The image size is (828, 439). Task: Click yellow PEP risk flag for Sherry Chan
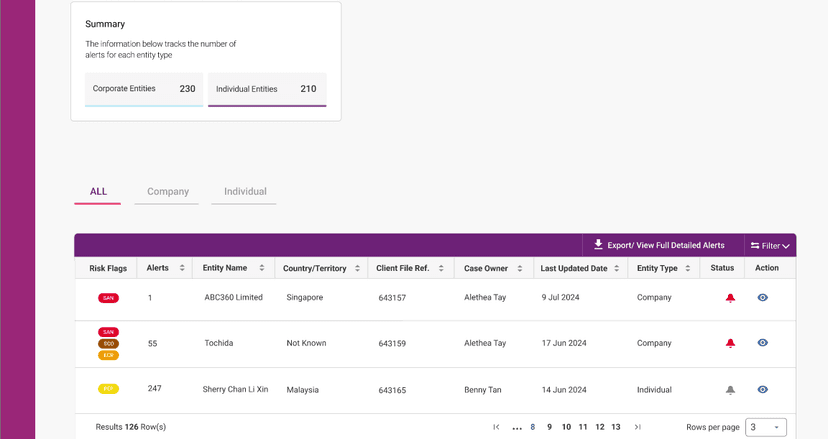[x=108, y=389]
